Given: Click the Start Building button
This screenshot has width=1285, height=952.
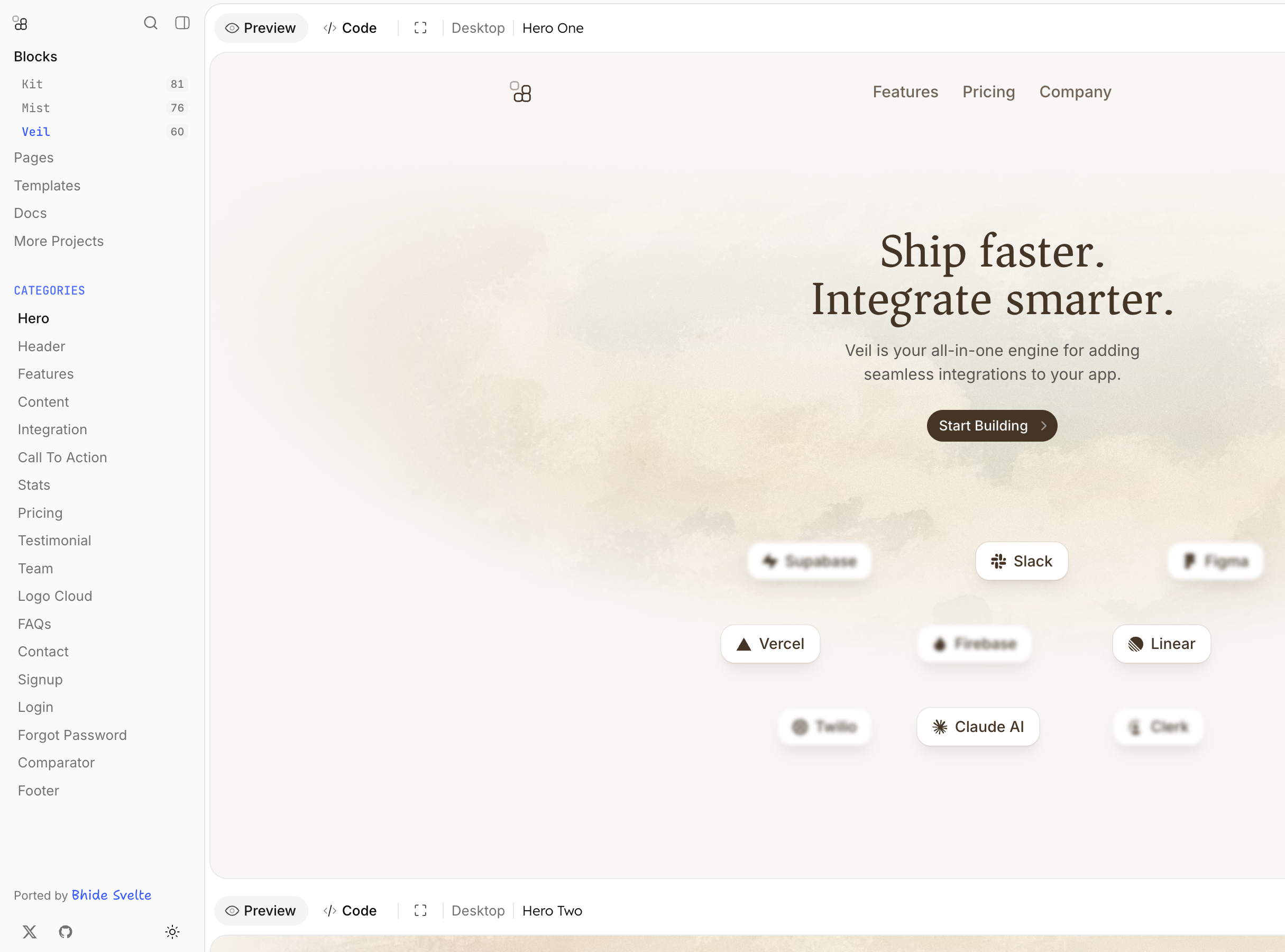Looking at the screenshot, I should (x=992, y=426).
